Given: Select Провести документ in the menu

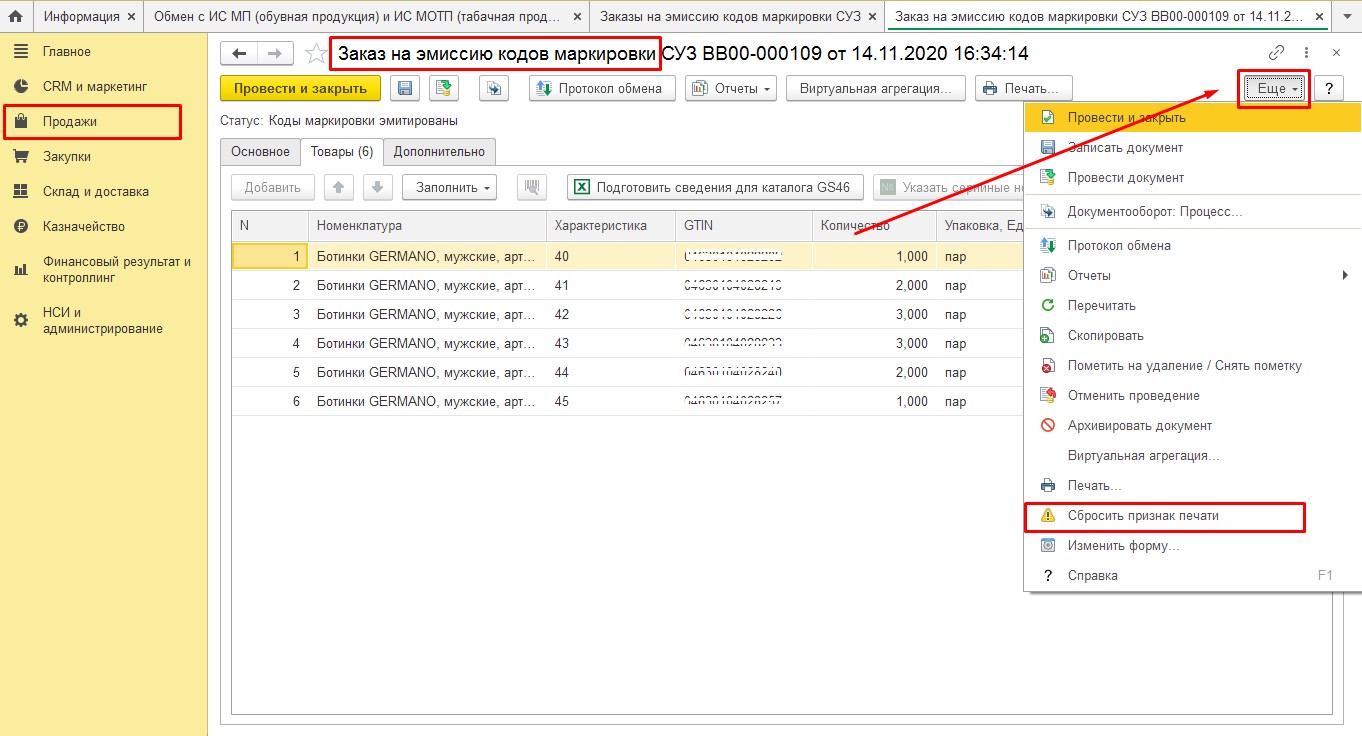Looking at the screenshot, I should pos(1192,177).
